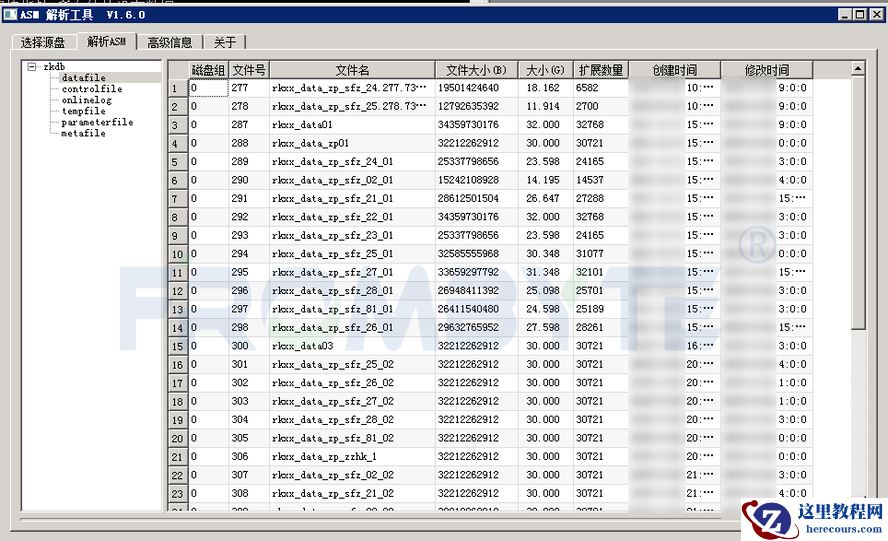Viewport: 888px width, 541px height.
Task: Click the ASM app icon in title bar
Action: click(x=10, y=15)
